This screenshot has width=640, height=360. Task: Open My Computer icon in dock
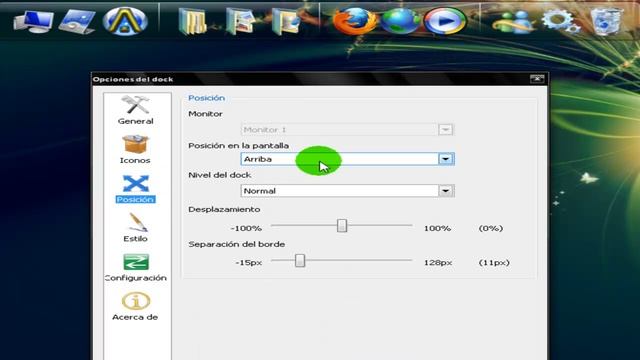[x=33, y=21]
